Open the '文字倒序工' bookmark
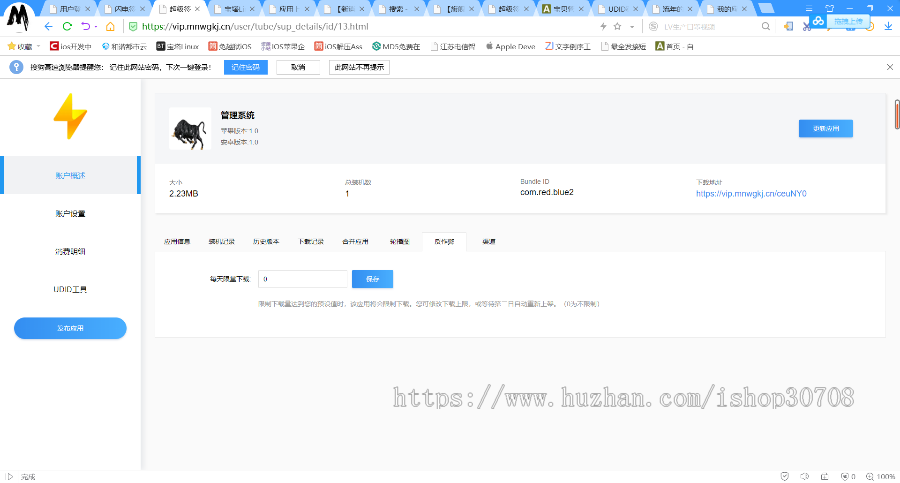 point(568,47)
